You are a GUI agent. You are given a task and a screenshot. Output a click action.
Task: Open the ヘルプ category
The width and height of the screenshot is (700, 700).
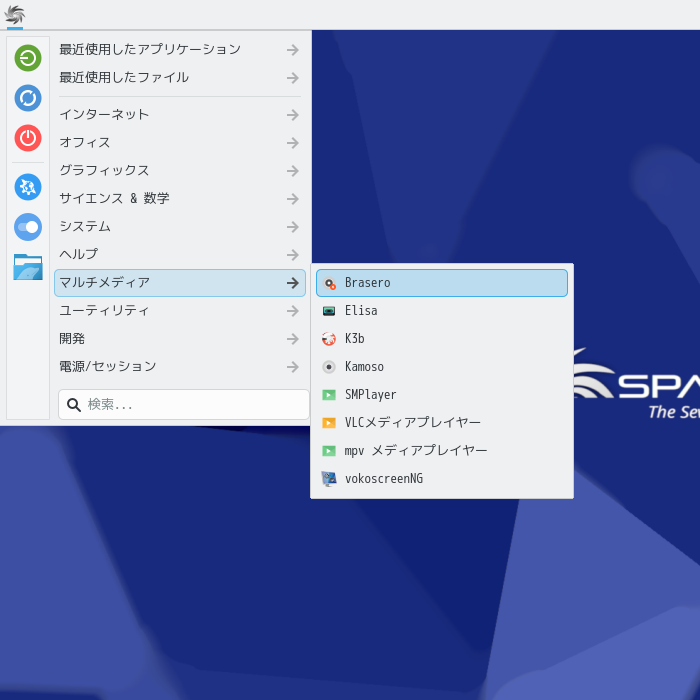pos(180,254)
